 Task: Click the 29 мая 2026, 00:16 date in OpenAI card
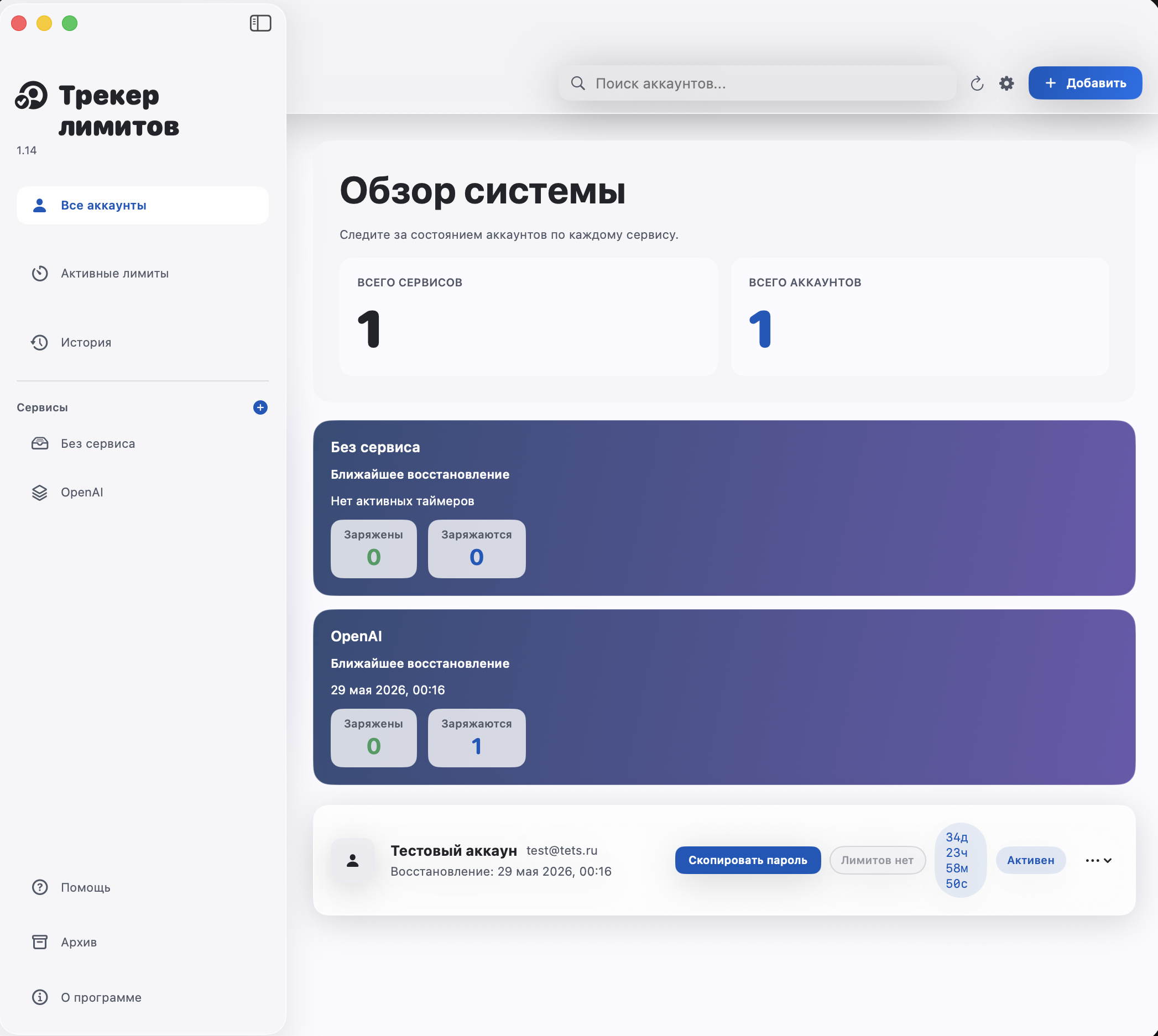pyautogui.click(x=388, y=690)
